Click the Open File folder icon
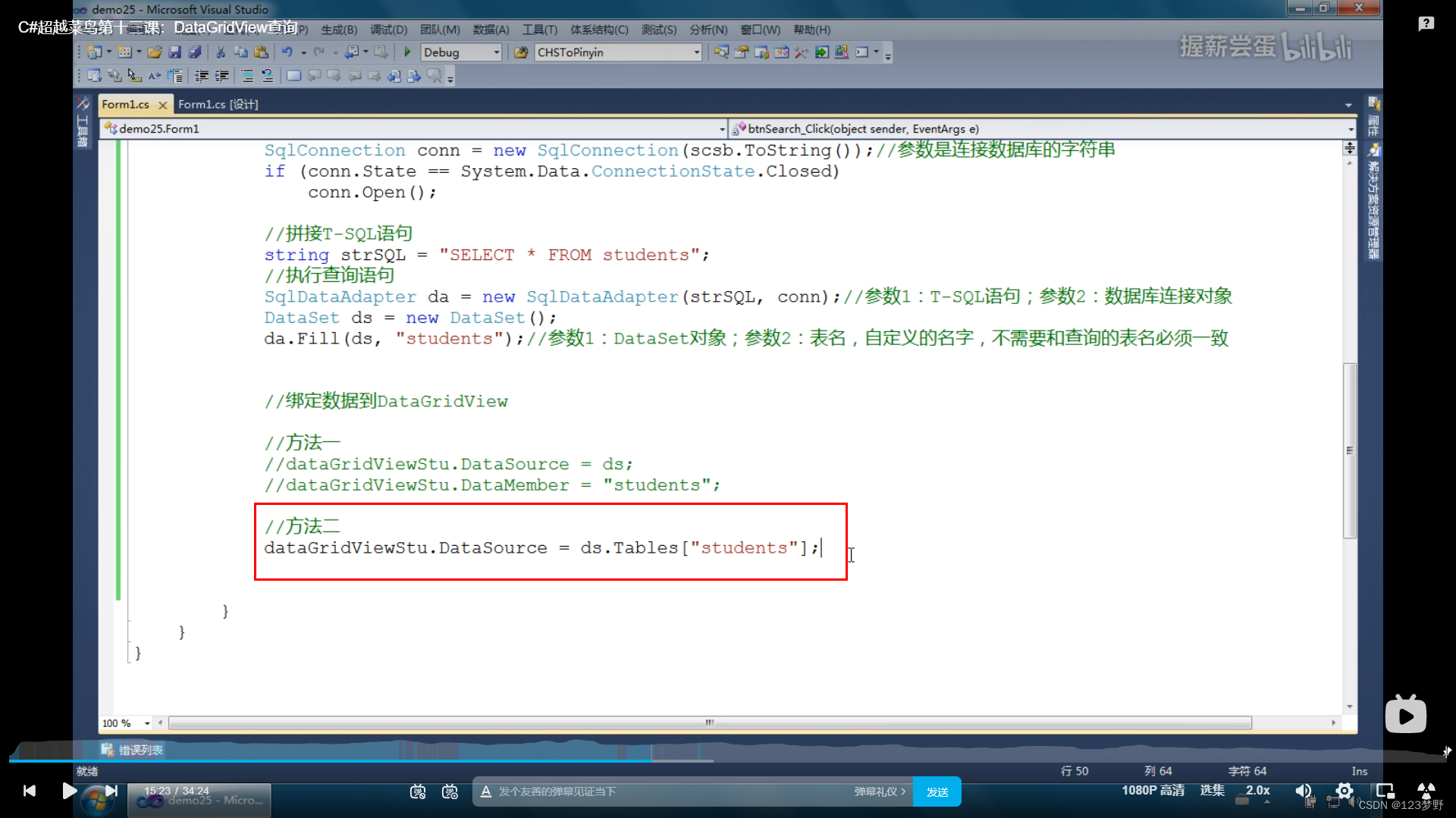Viewport: 1456px width, 818px height. click(155, 52)
